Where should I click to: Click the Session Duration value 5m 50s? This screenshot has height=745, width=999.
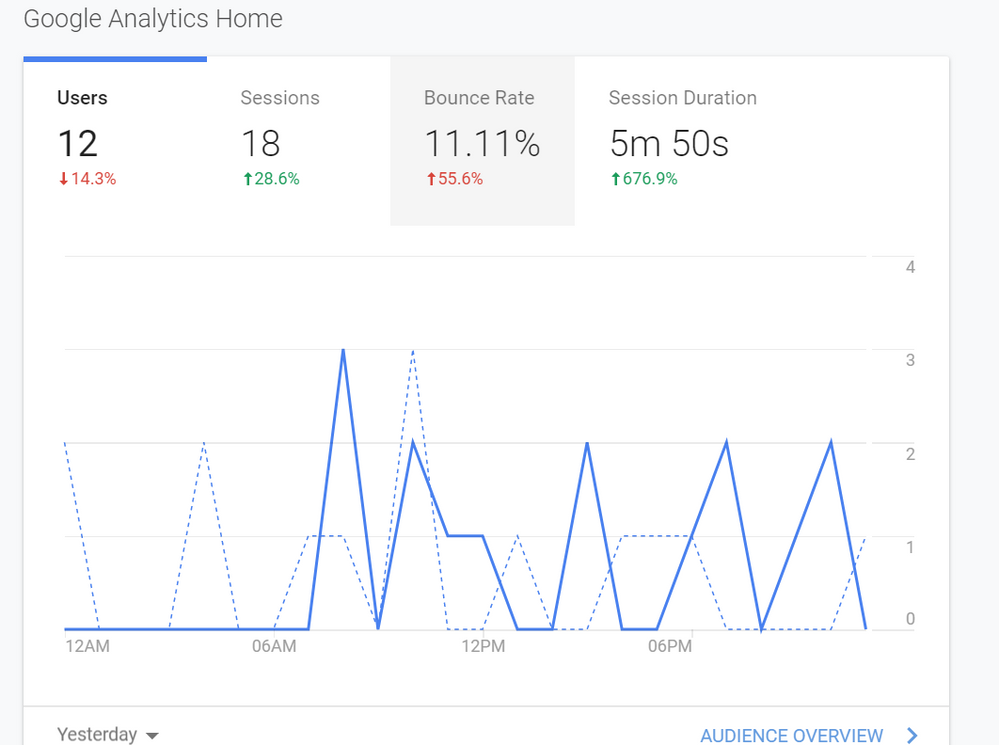(x=669, y=143)
